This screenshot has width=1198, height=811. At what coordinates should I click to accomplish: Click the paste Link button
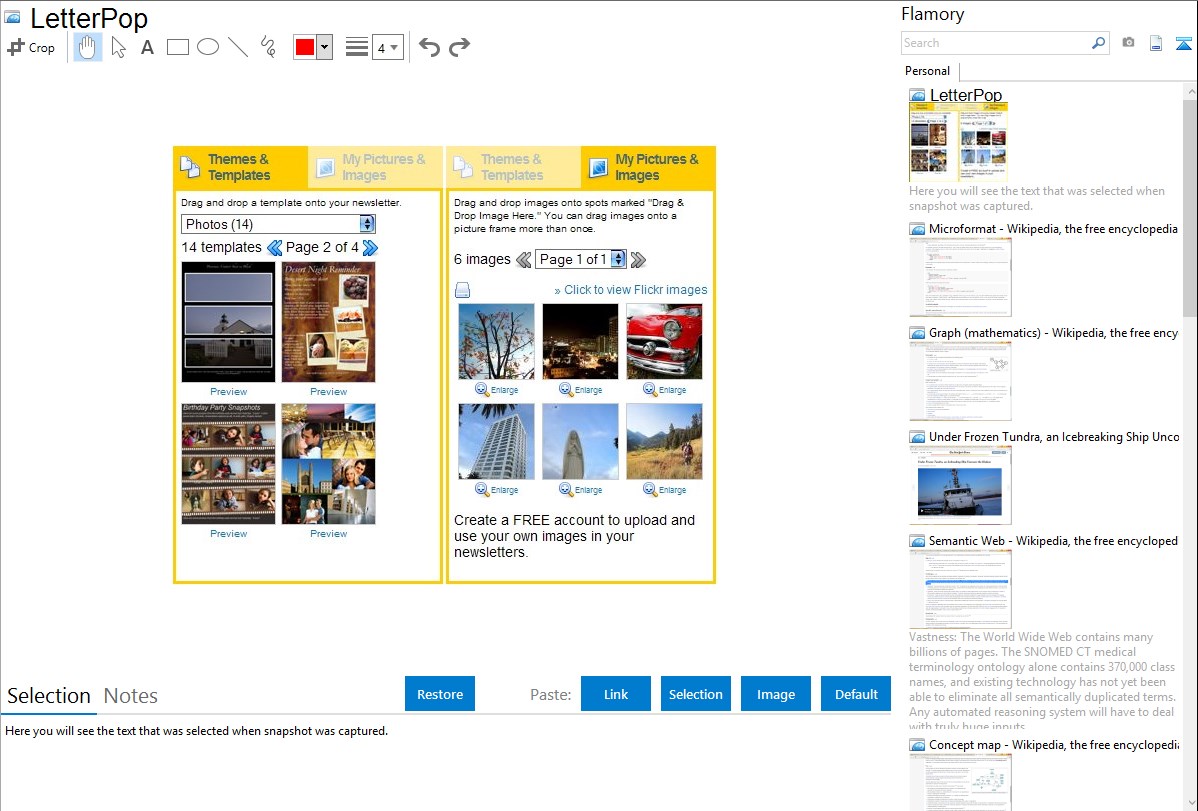tap(616, 694)
